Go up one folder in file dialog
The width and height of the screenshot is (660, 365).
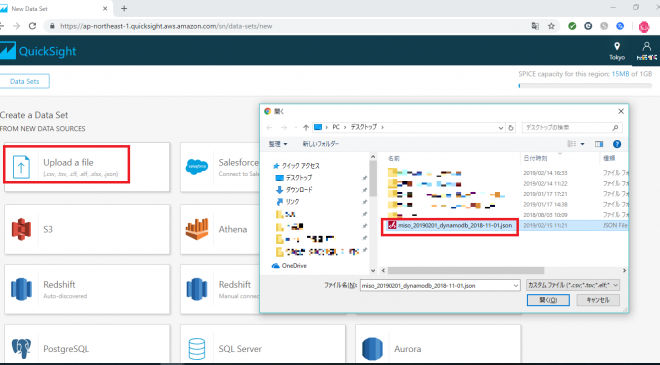pyautogui.click(x=306, y=127)
